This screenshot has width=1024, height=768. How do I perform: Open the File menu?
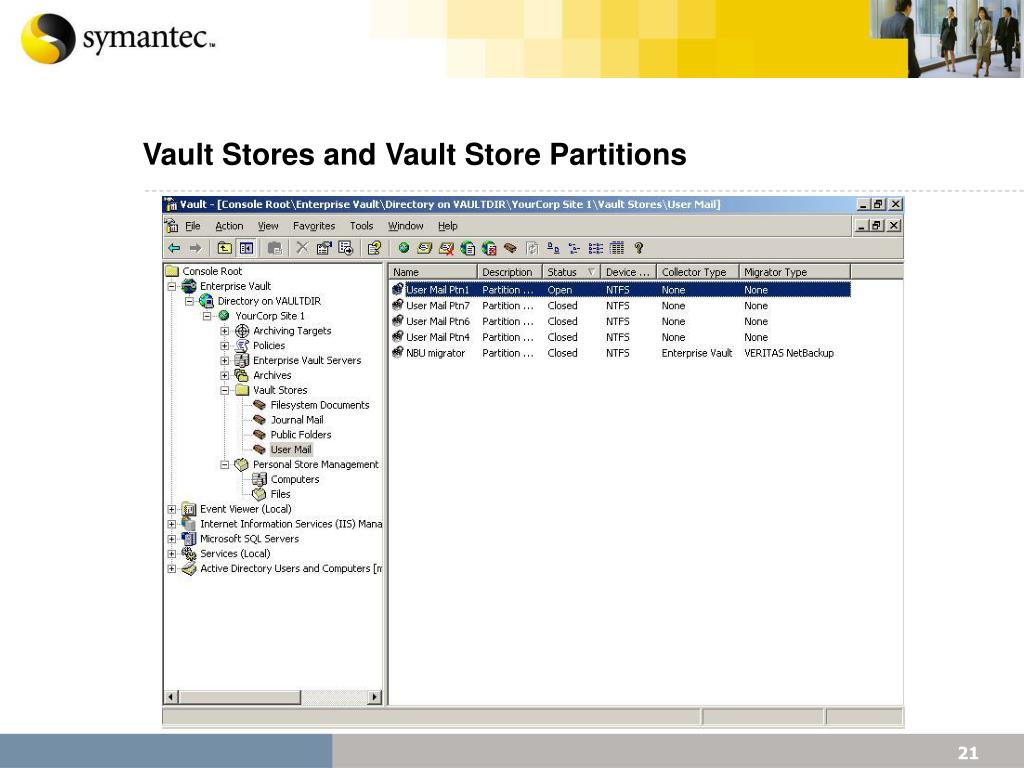point(193,226)
